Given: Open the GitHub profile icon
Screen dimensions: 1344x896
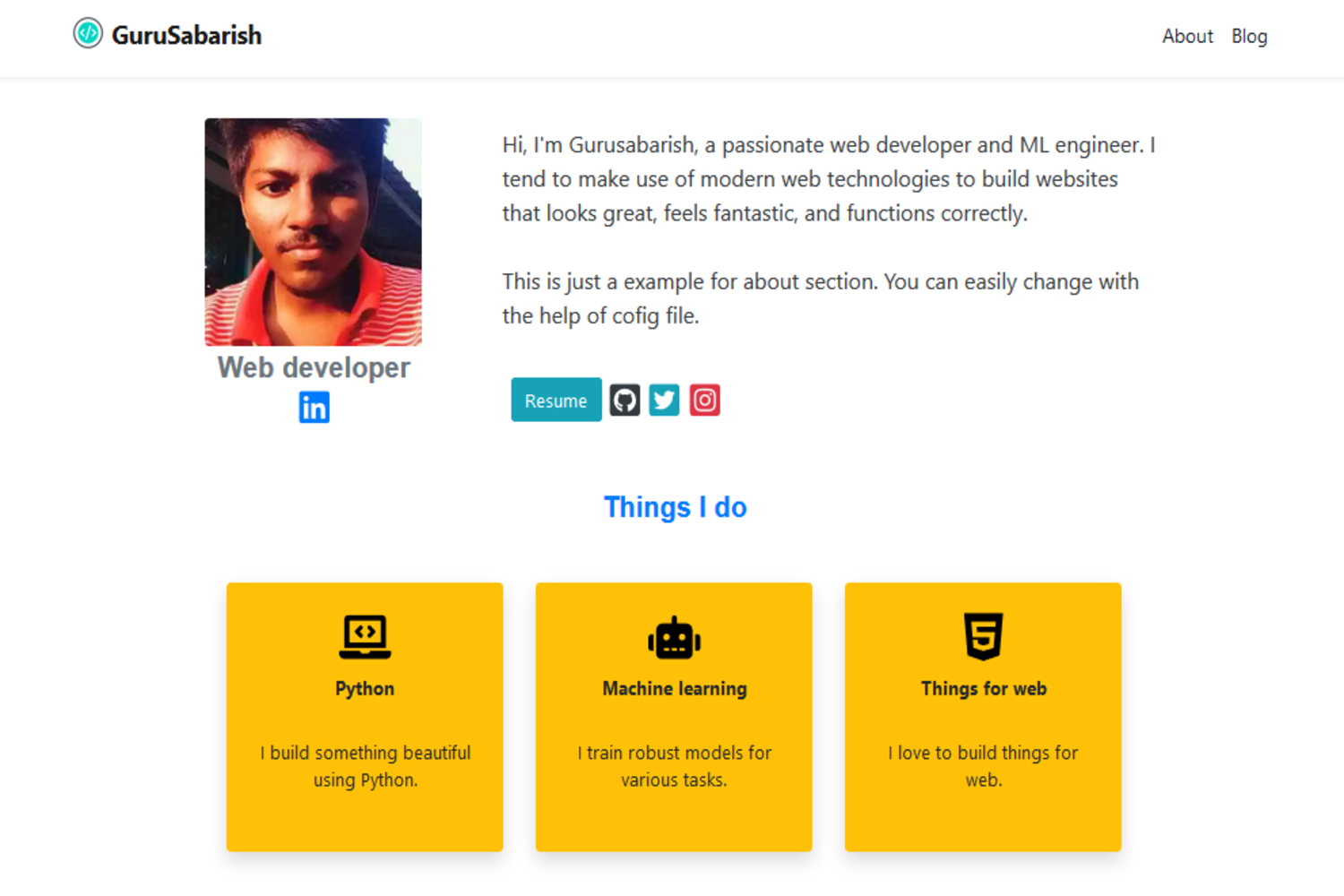Looking at the screenshot, I should [625, 400].
